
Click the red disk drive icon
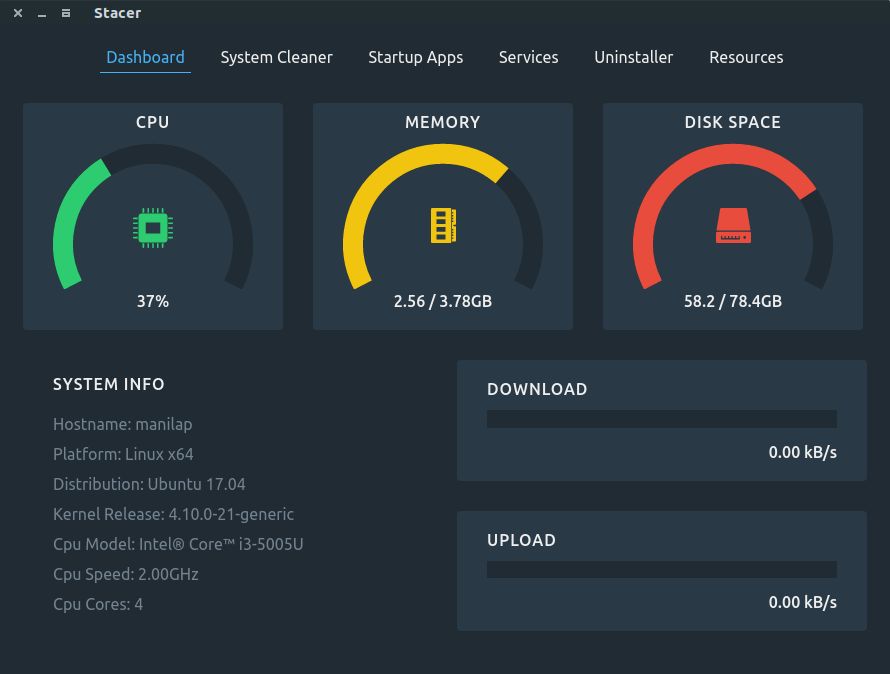(733, 225)
